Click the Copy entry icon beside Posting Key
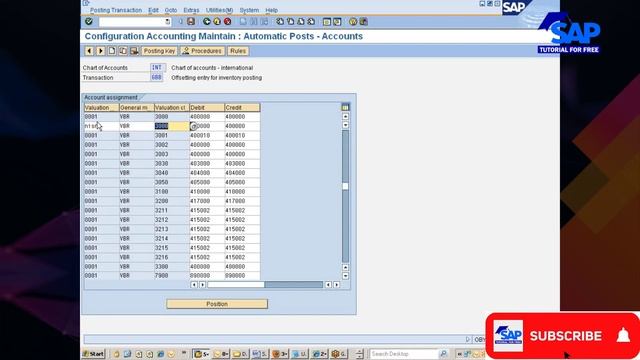The width and height of the screenshot is (640, 360). point(123,51)
